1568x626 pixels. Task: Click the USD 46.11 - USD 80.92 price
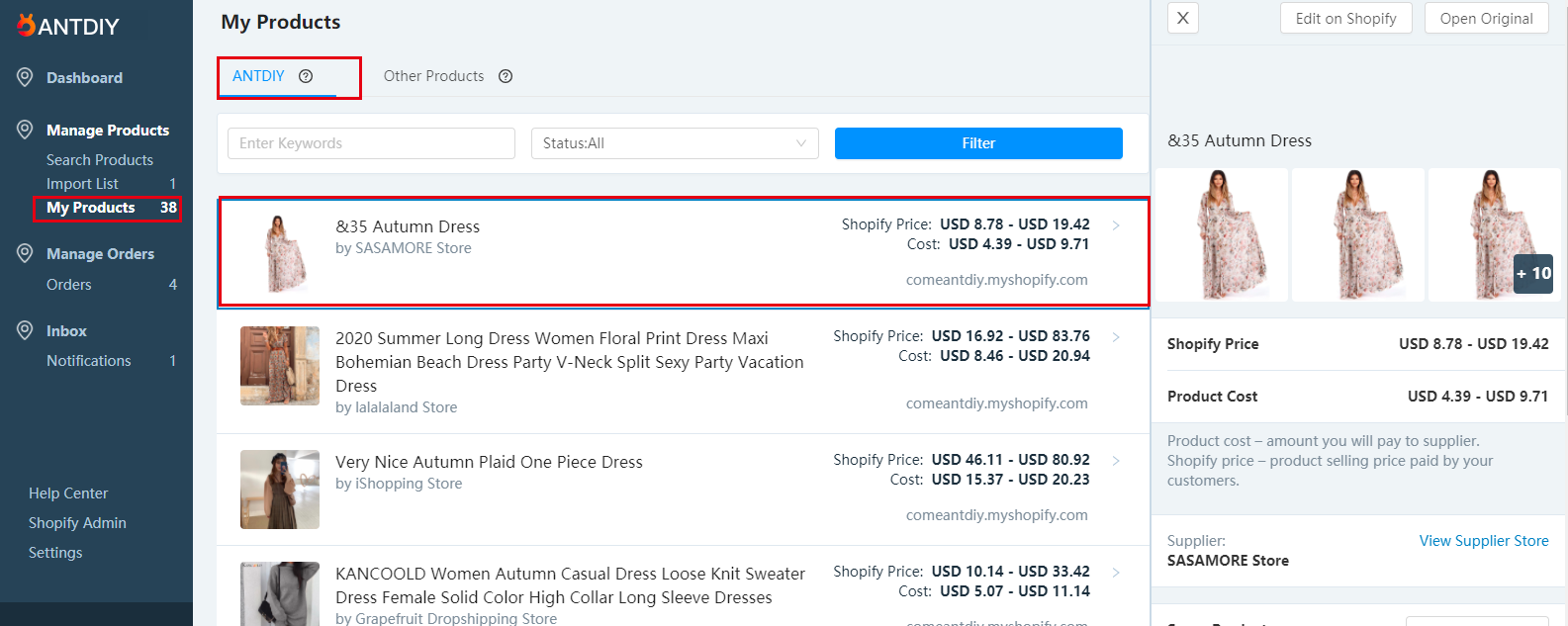(1011, 460)
